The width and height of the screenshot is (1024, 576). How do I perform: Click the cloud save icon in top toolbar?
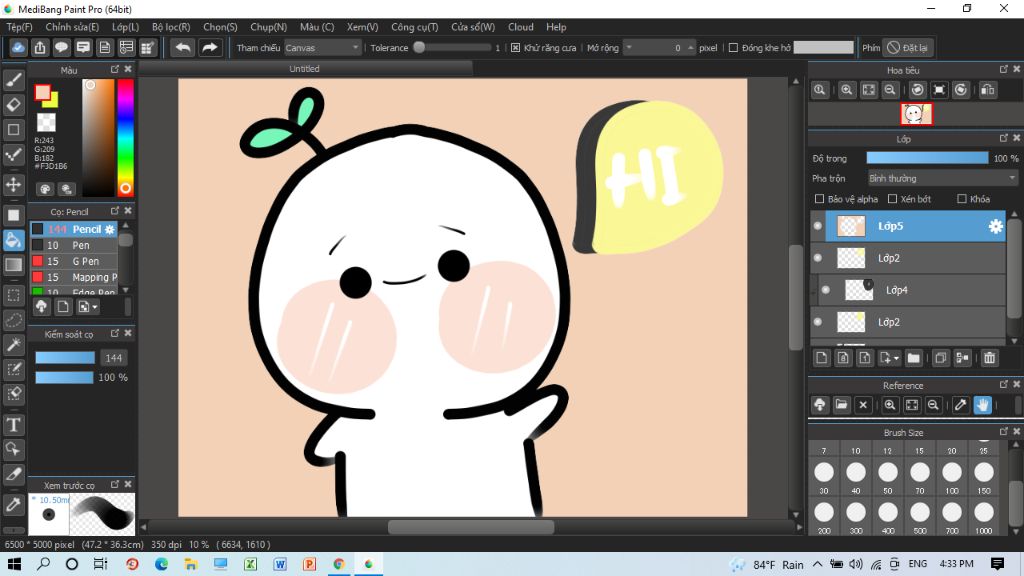pos(18,48)
